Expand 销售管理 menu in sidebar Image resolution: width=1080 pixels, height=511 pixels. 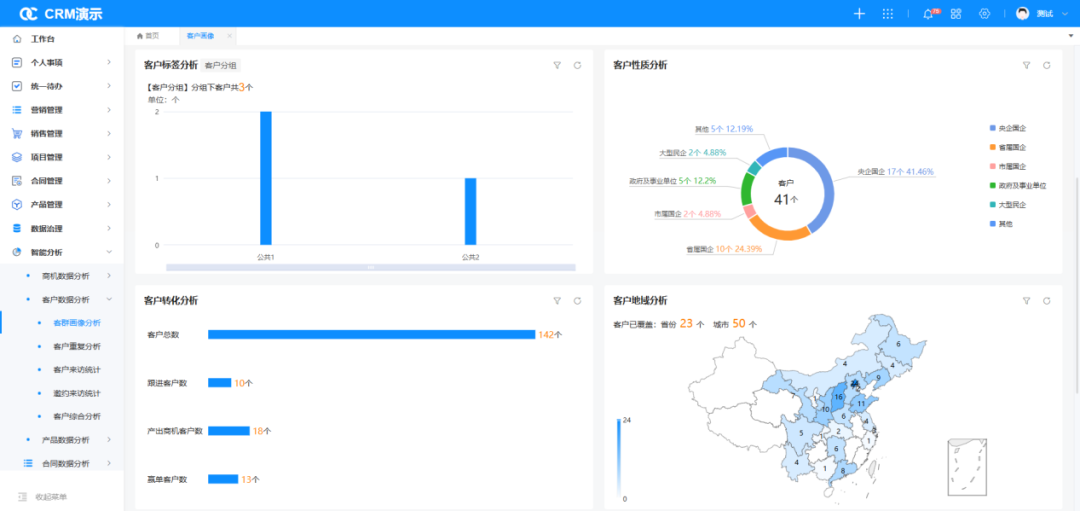tap(60, 133)
